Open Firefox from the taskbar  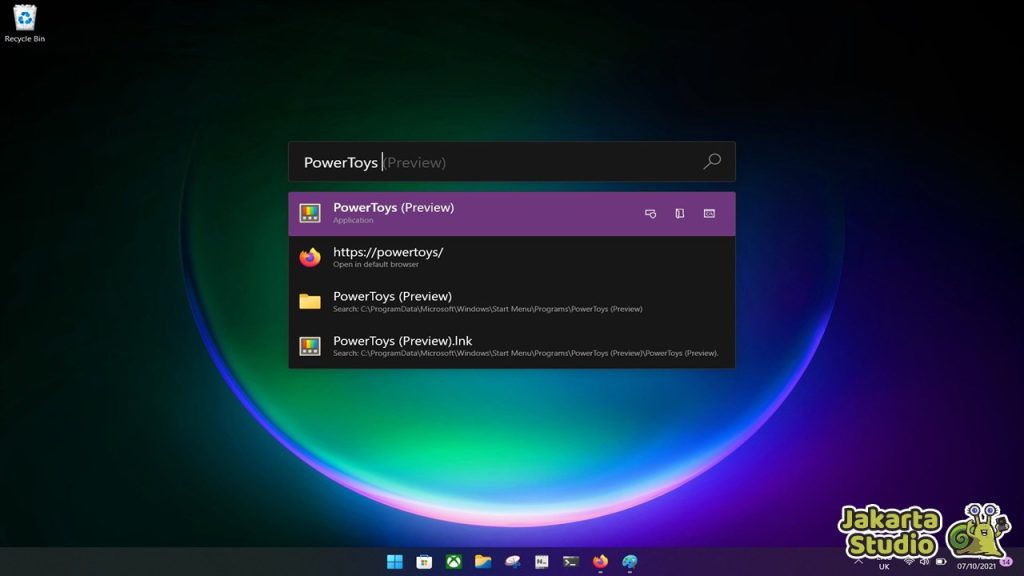600,562
